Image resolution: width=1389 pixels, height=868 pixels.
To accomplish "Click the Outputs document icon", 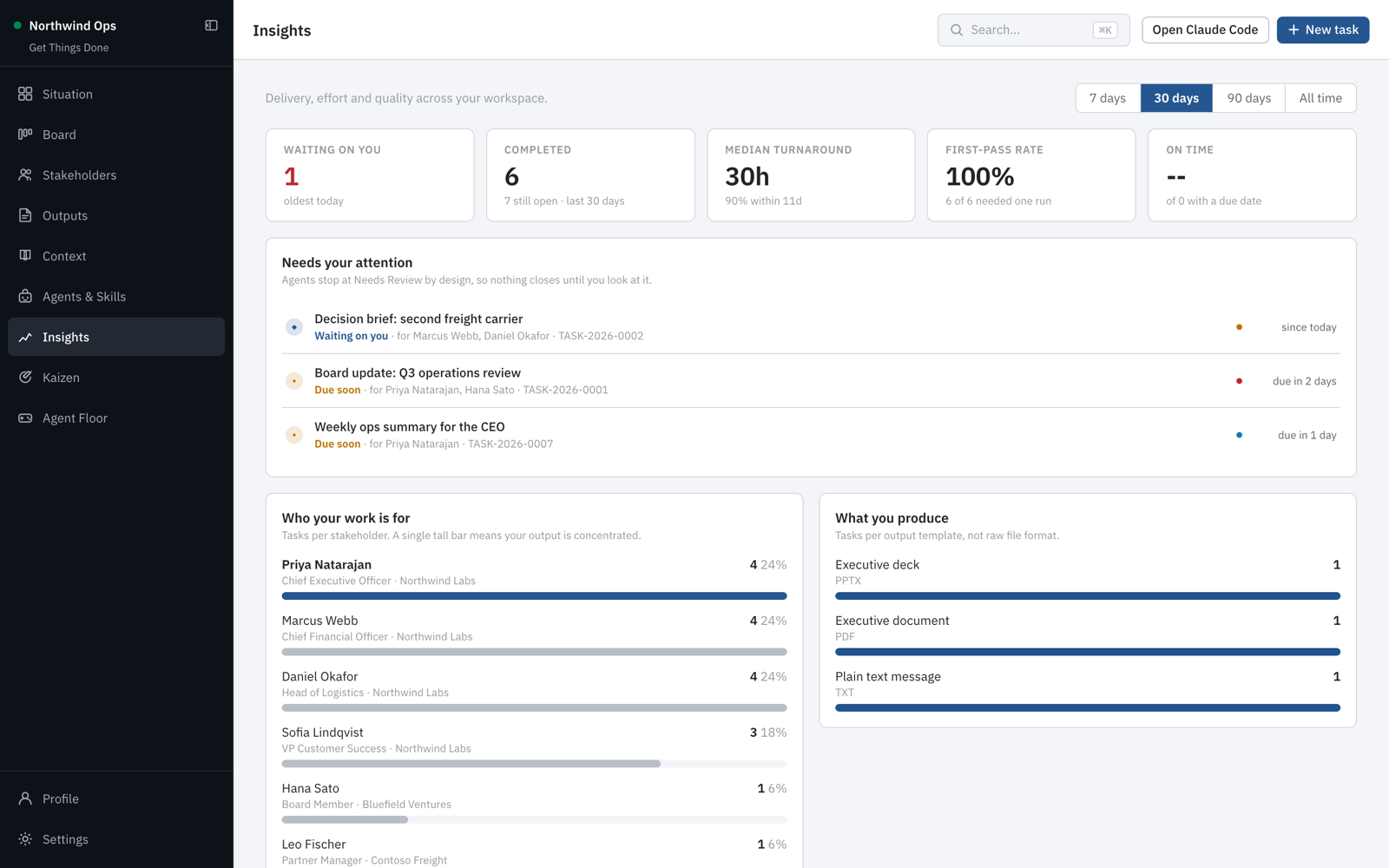I will click(x=25, y=215).
